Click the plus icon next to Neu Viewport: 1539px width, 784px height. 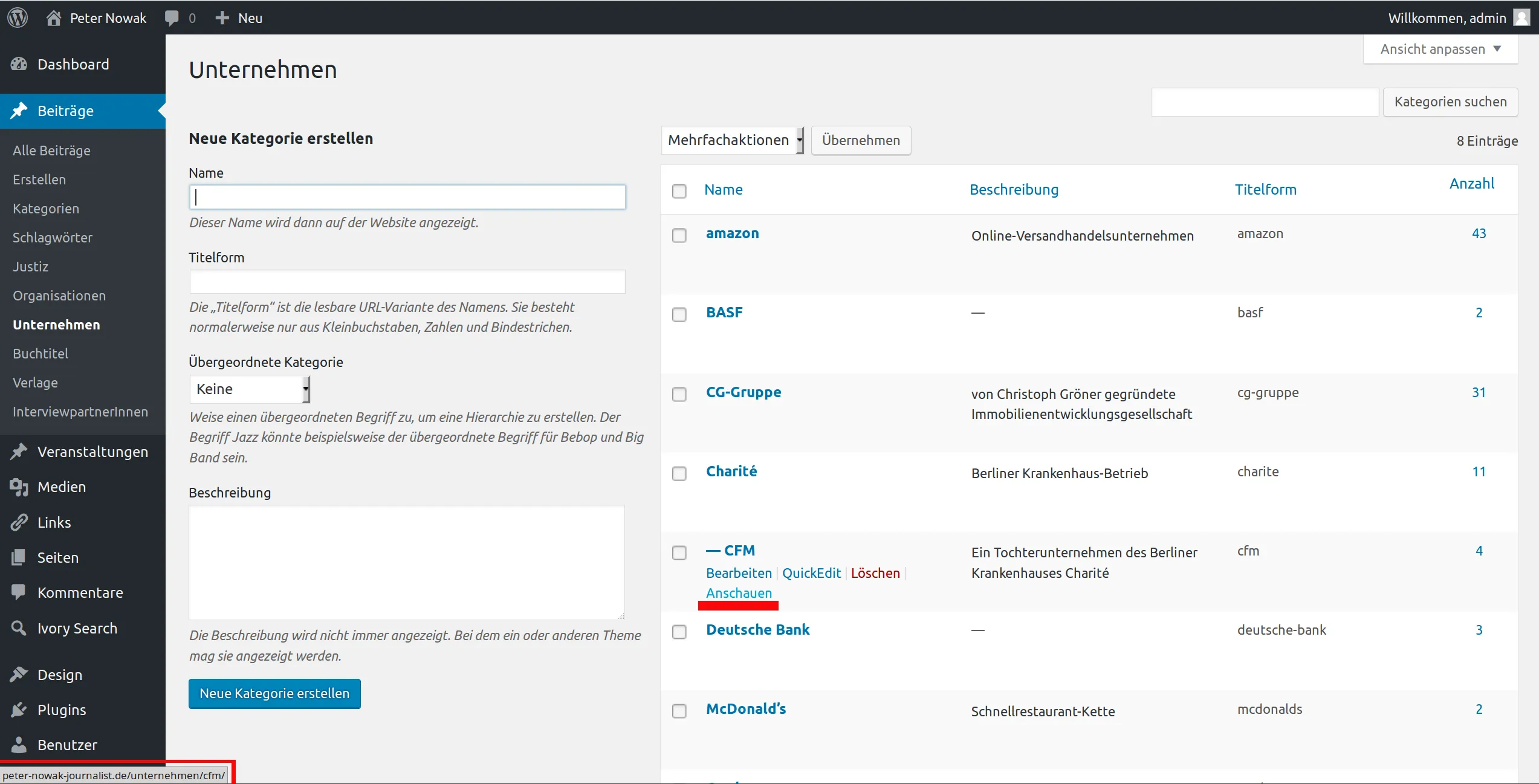click(x=222, y=18)
